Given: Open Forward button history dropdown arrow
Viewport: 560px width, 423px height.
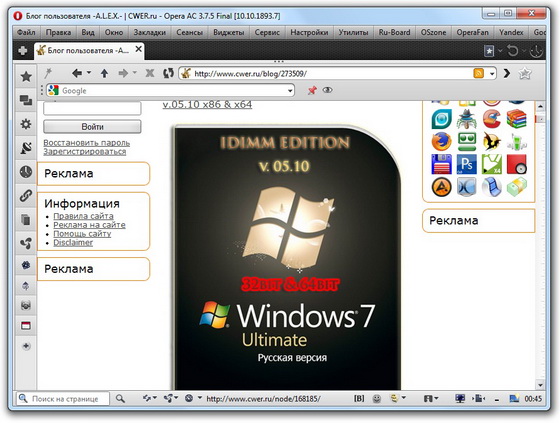Looking at the screenshot, I should (x=135, y=73).
